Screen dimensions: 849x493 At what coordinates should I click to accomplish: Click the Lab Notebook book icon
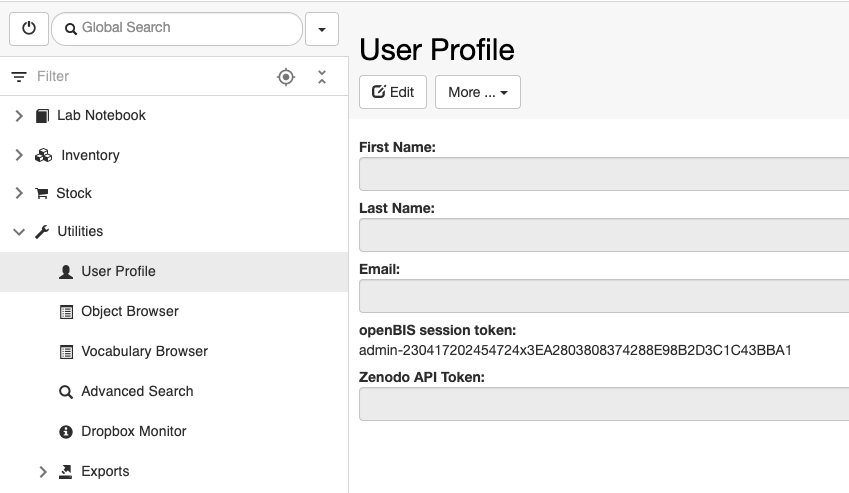point(42,116)
